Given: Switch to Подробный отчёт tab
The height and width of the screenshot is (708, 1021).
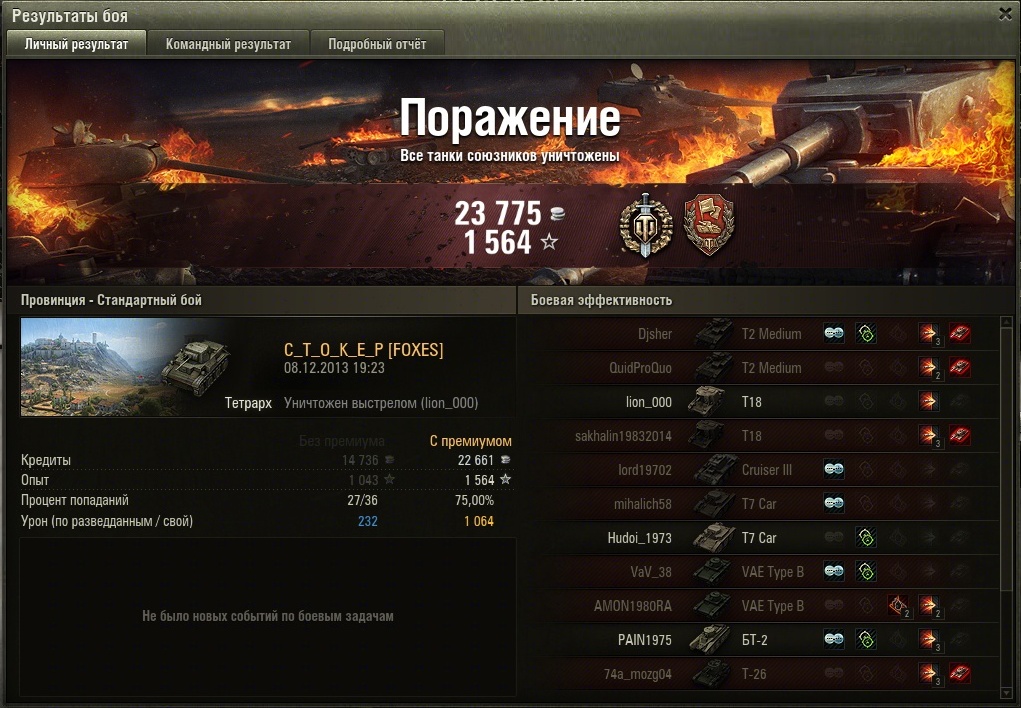Looking at the screenshot, I should [x=377, y=44].
